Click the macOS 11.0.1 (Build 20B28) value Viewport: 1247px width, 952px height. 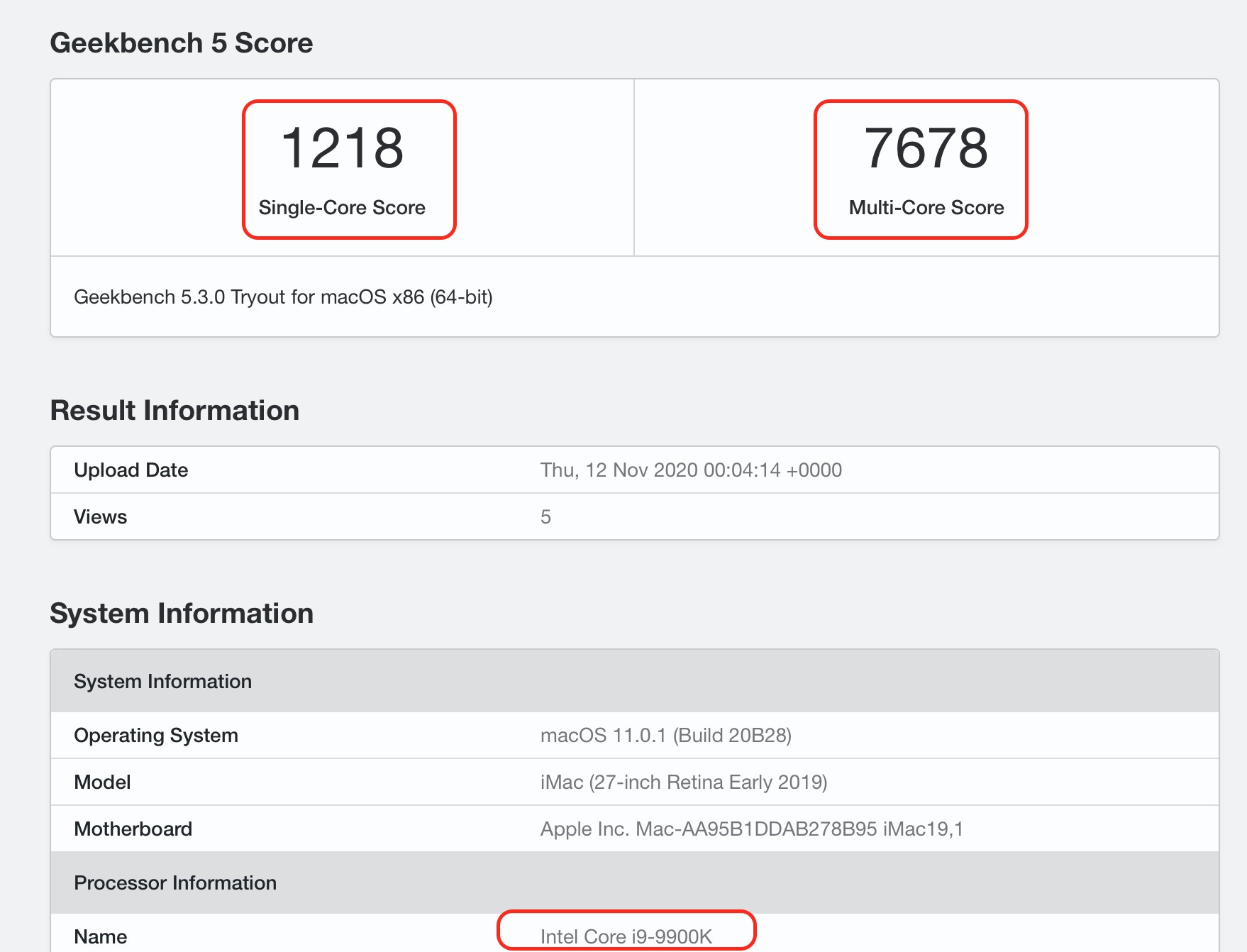pos(666,735)
